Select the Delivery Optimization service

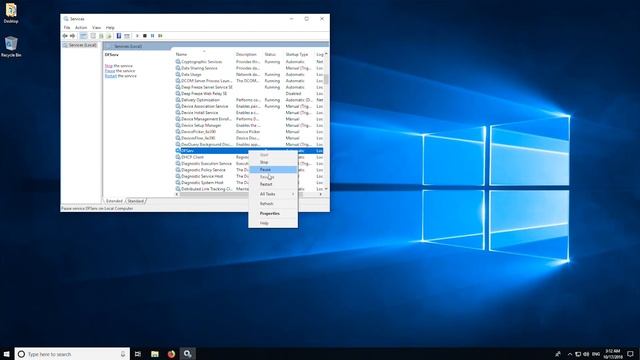(249, 100)
